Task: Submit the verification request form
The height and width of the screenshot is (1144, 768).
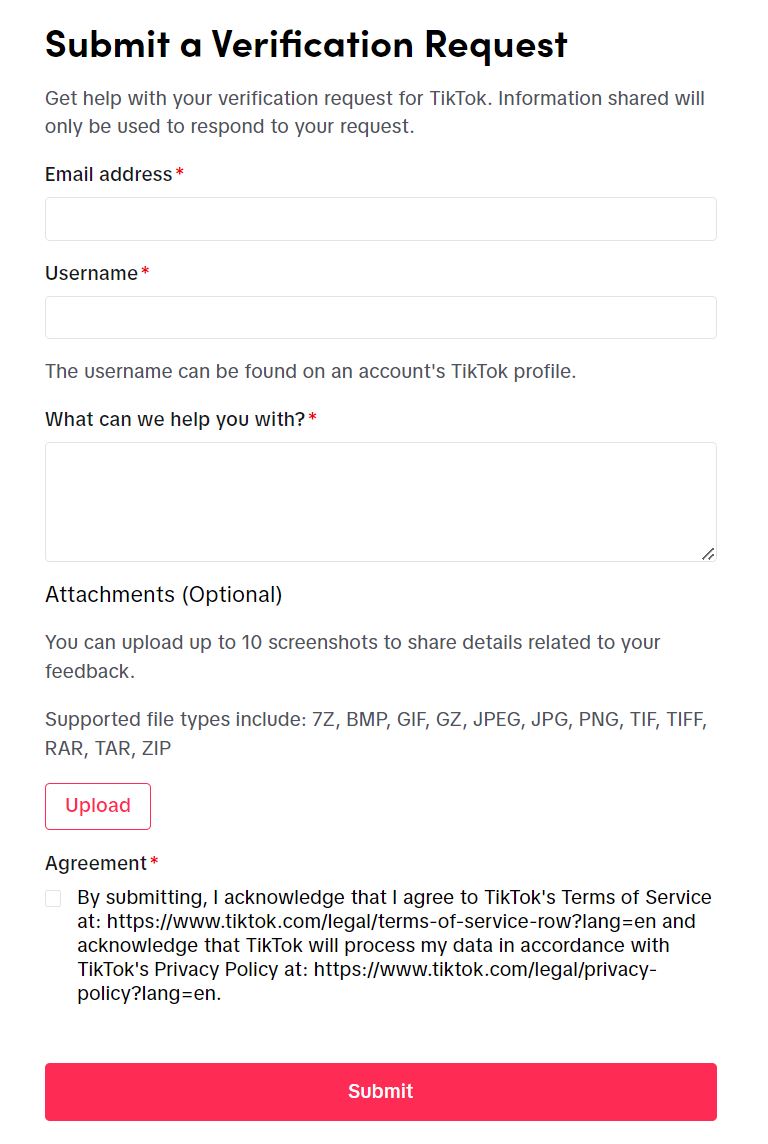Action: tap(380, 1091)
